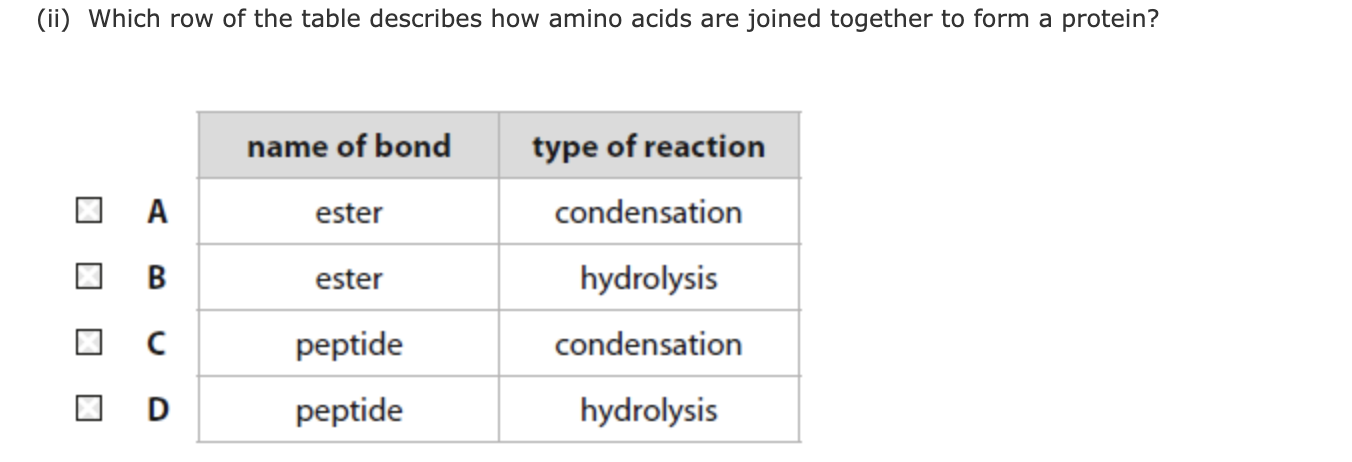Screen dimensions: 1352x462
Task: Click the letter D row label
Action: pyautogui.click(x=156, y=409)
